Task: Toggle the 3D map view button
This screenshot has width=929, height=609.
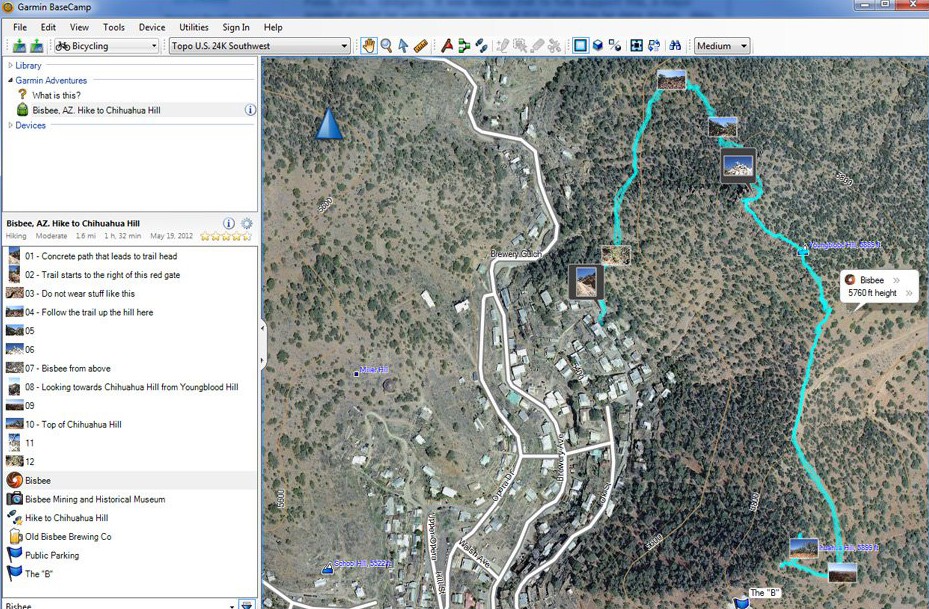Action: click(598, 46)
